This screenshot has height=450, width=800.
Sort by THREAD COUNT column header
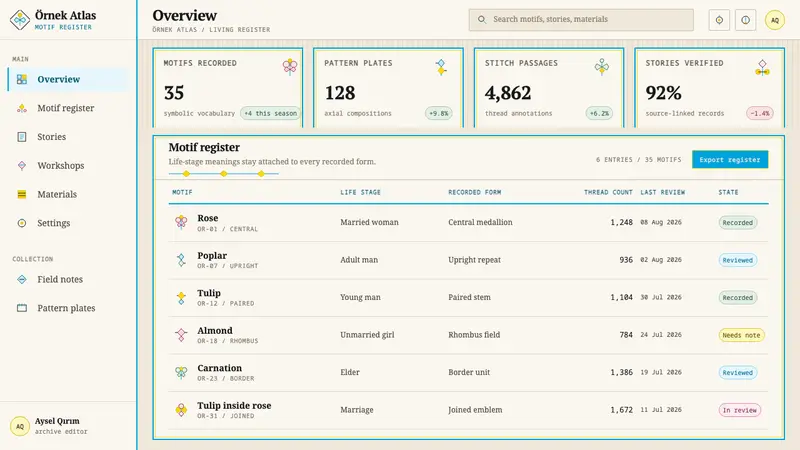click(608, 192)
